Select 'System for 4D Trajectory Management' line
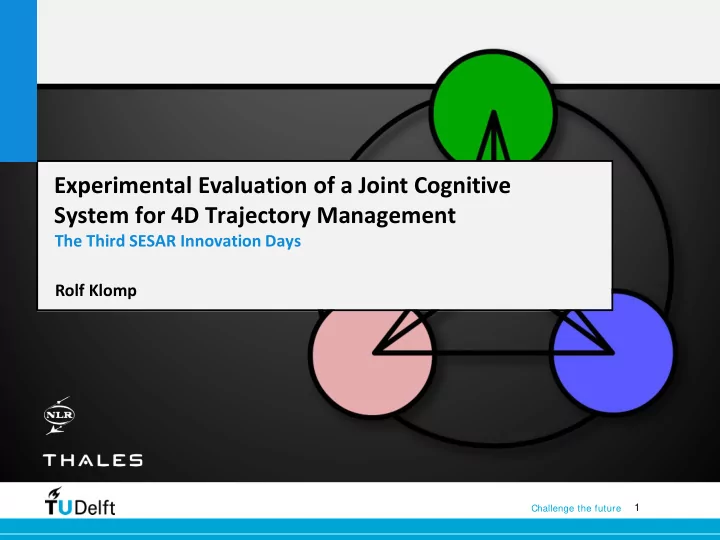The width and height of the screenshot is (720, 540). [255, 215]
